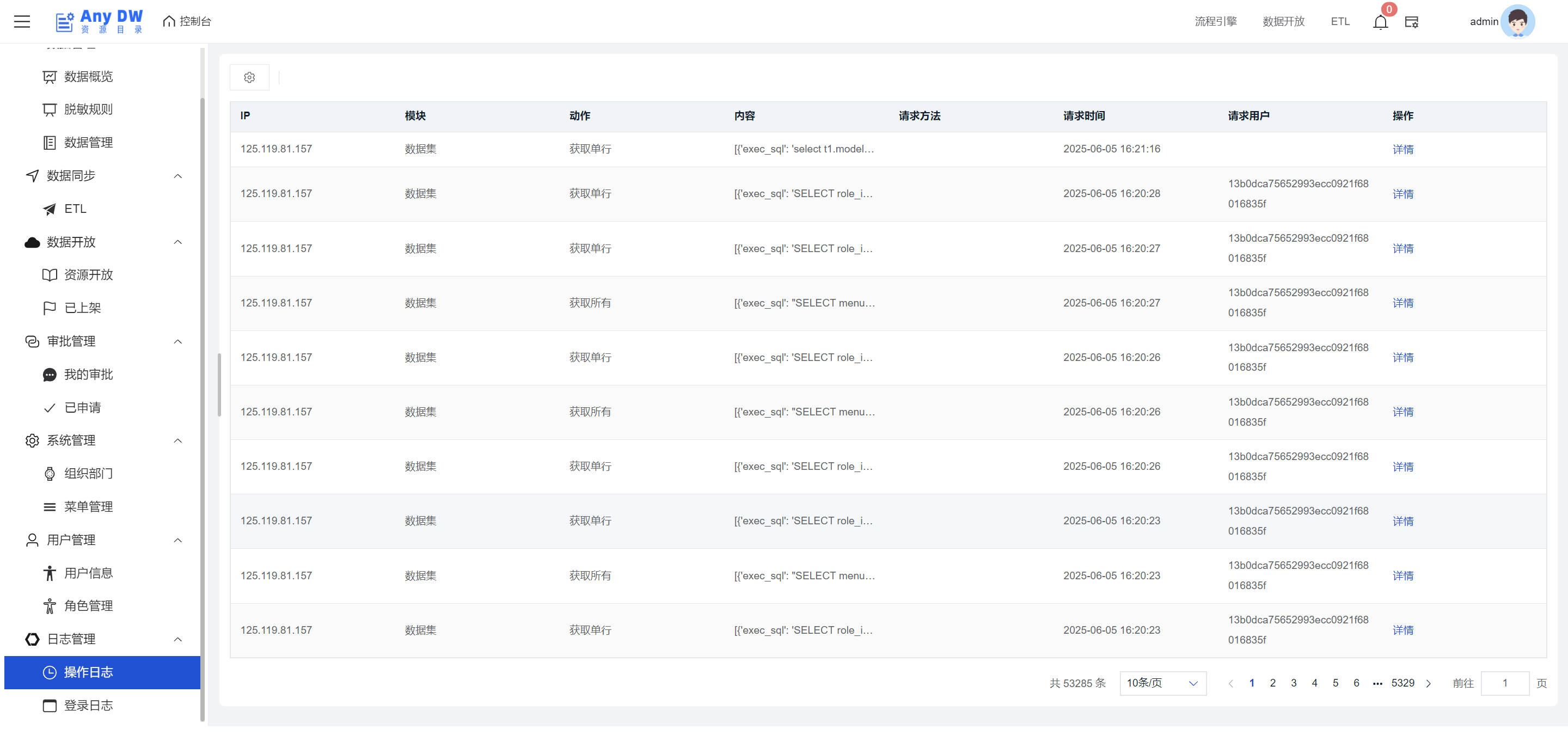Click the window settings icon beside bell

tap(1411, 22)
